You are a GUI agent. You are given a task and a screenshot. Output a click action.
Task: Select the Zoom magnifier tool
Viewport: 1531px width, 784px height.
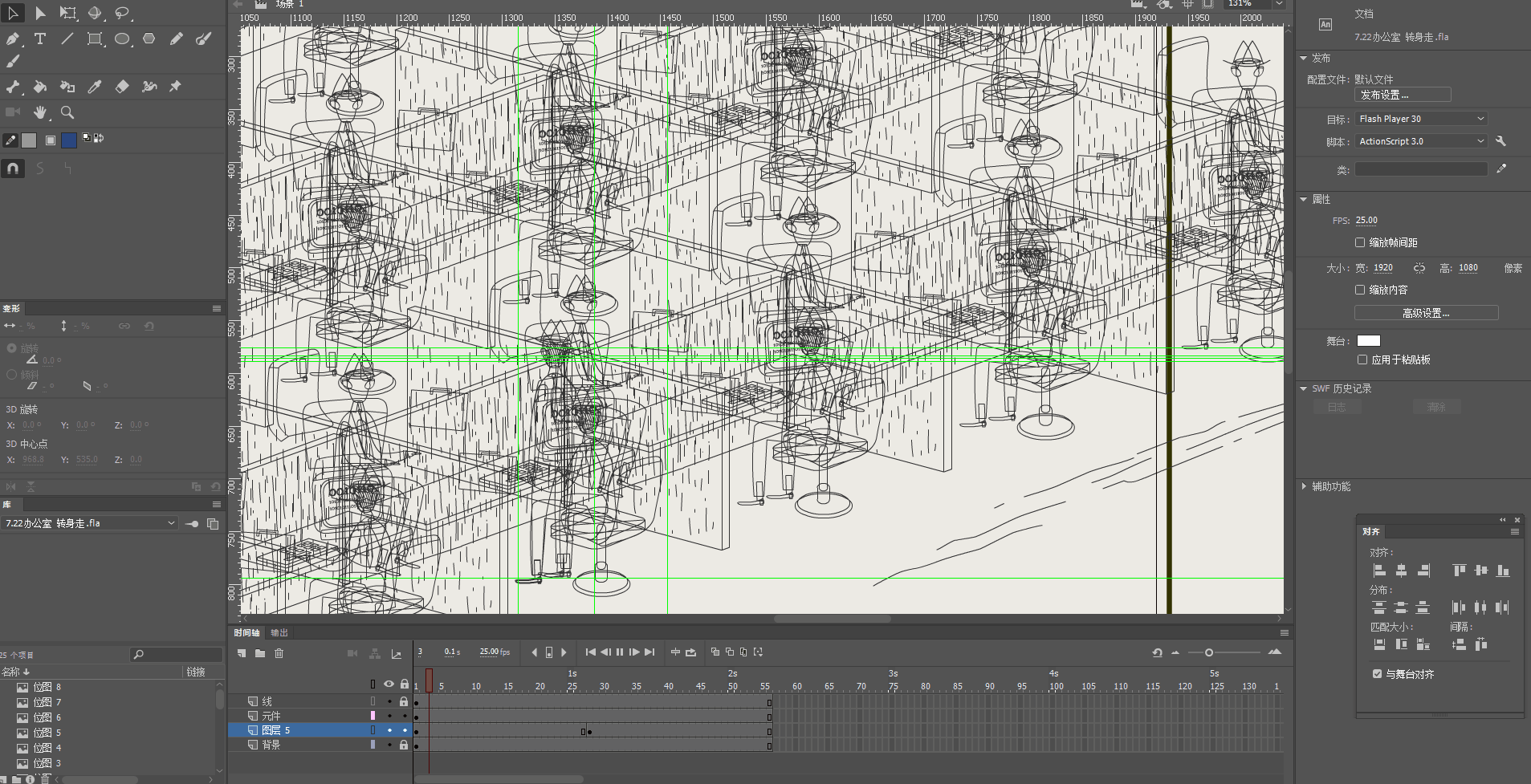click(x=67, y=112)
